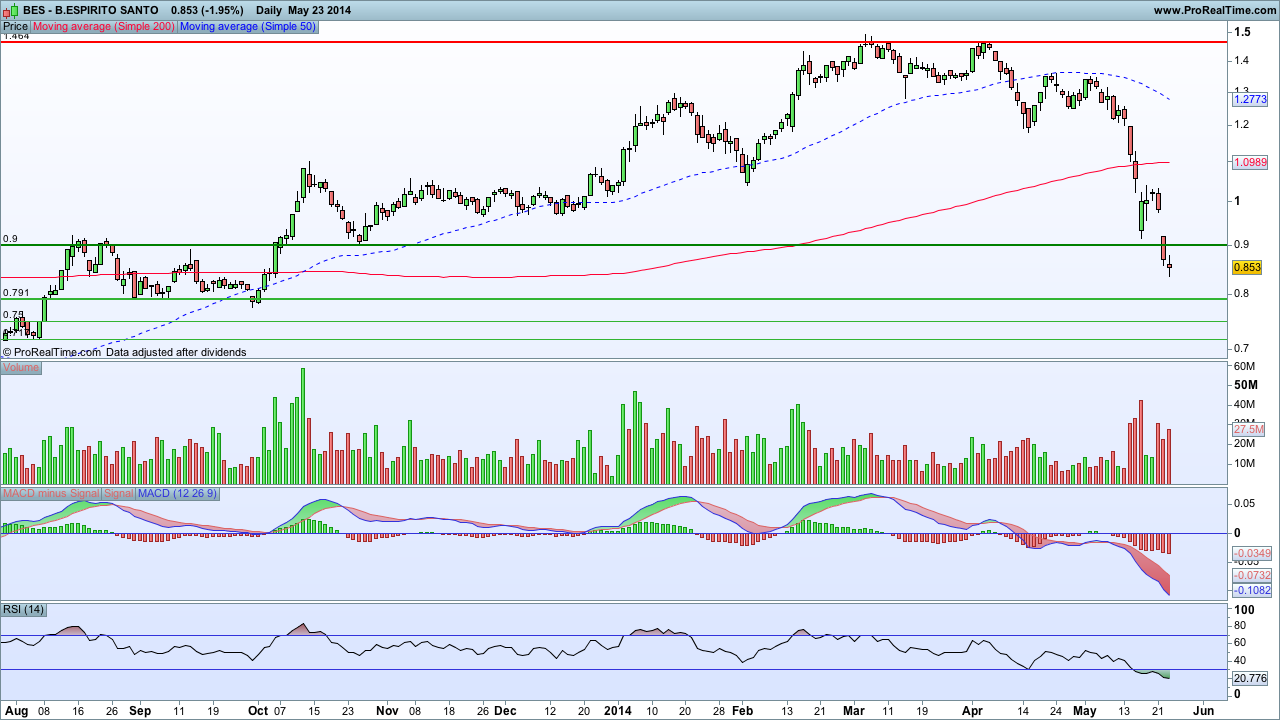The height and width of the screenshot is (720, 1280).
Task: Open the www.ProRealTime.com link
Action: click(1214, 10)
